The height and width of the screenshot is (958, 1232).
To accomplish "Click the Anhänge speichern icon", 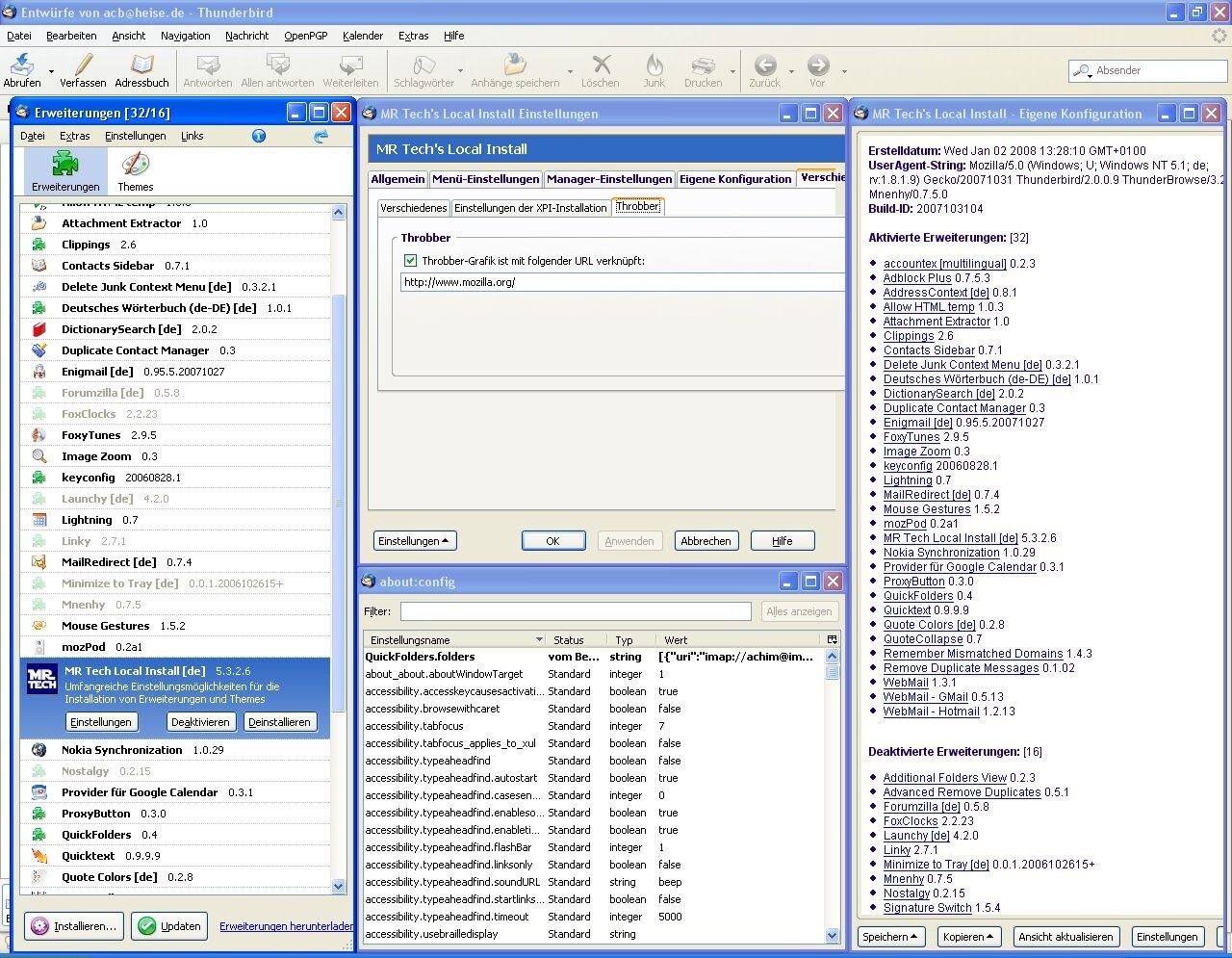I will (515, 65).
